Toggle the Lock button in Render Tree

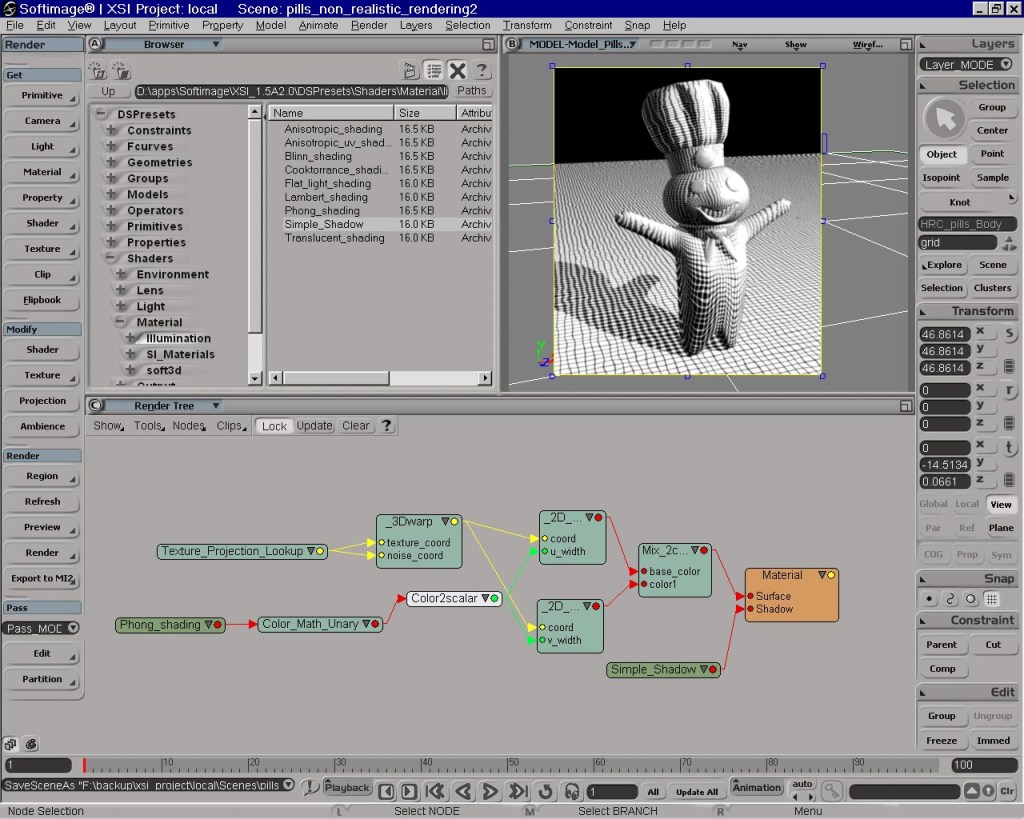tap(274, 426)
